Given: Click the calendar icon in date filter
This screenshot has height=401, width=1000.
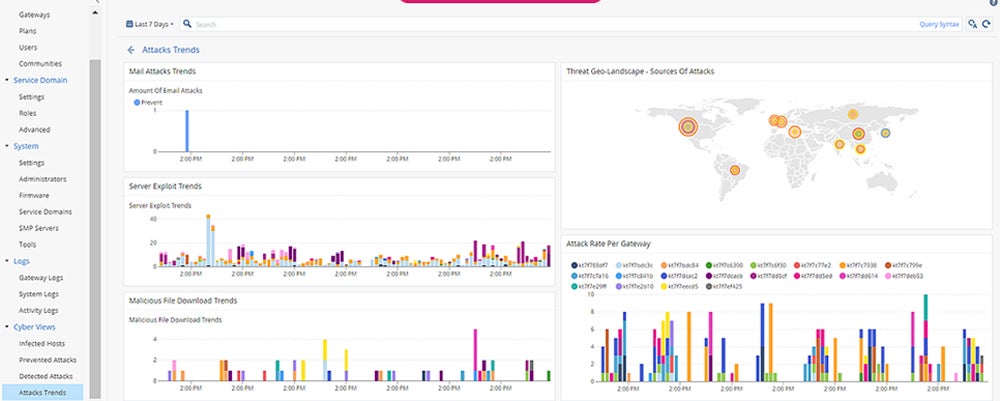Looking at the screenshot, I should 131,23.
